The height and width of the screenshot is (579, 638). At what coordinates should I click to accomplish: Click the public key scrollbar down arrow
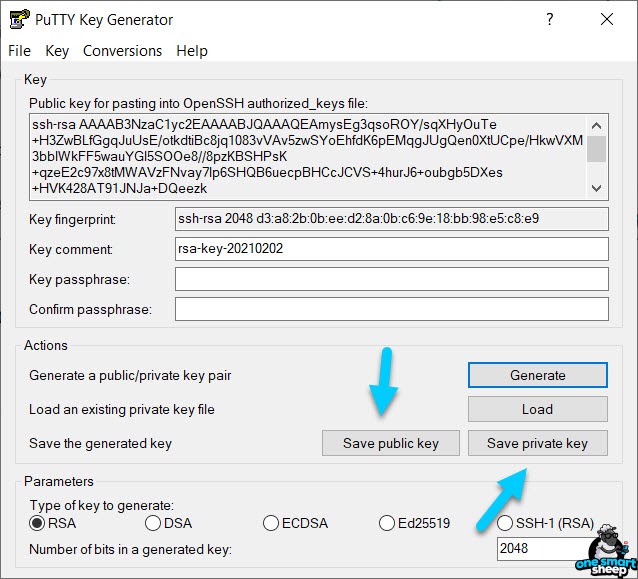pyautogui.click(x=597, y=188)
